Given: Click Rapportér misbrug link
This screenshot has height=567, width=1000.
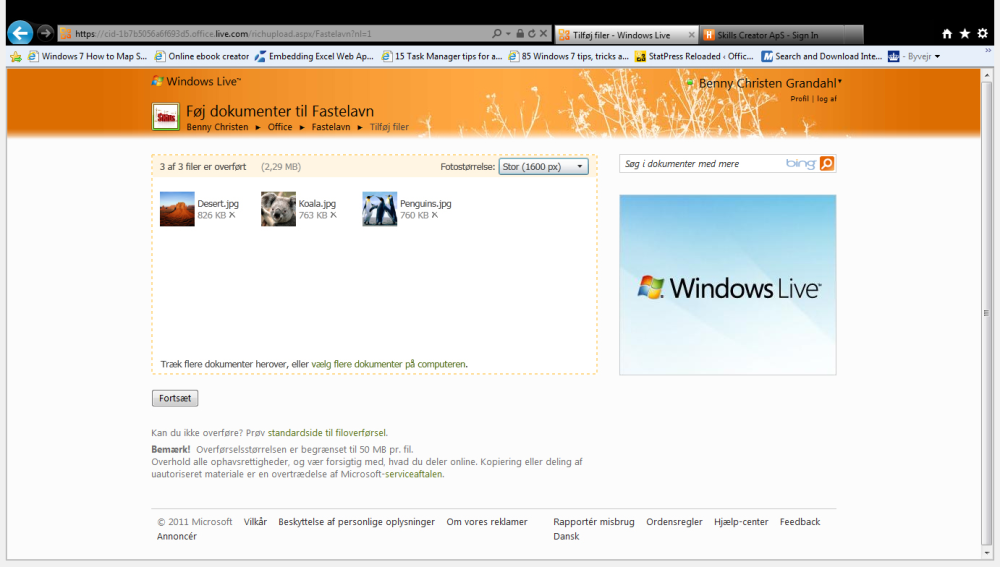Looking at the screenshot, I should [594, 522].
